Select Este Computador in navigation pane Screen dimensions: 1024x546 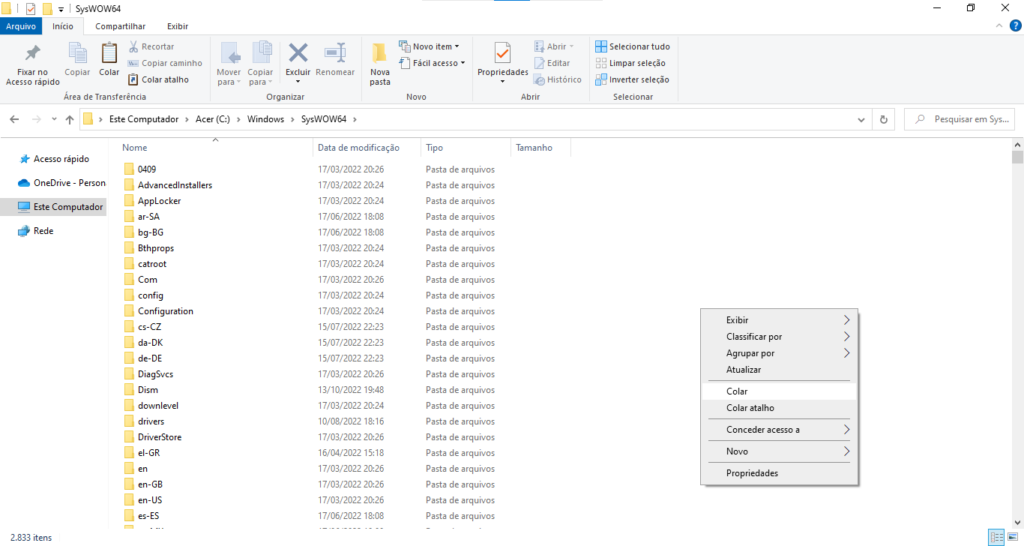68,207
